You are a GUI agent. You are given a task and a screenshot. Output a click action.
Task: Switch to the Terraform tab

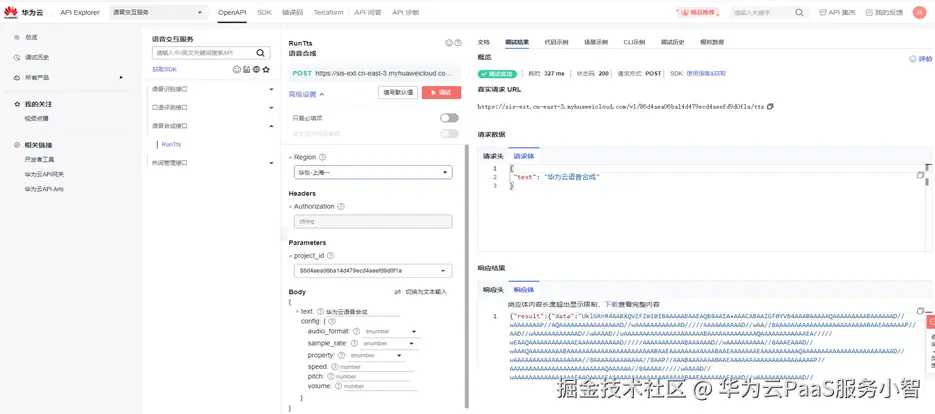point(329,13)
